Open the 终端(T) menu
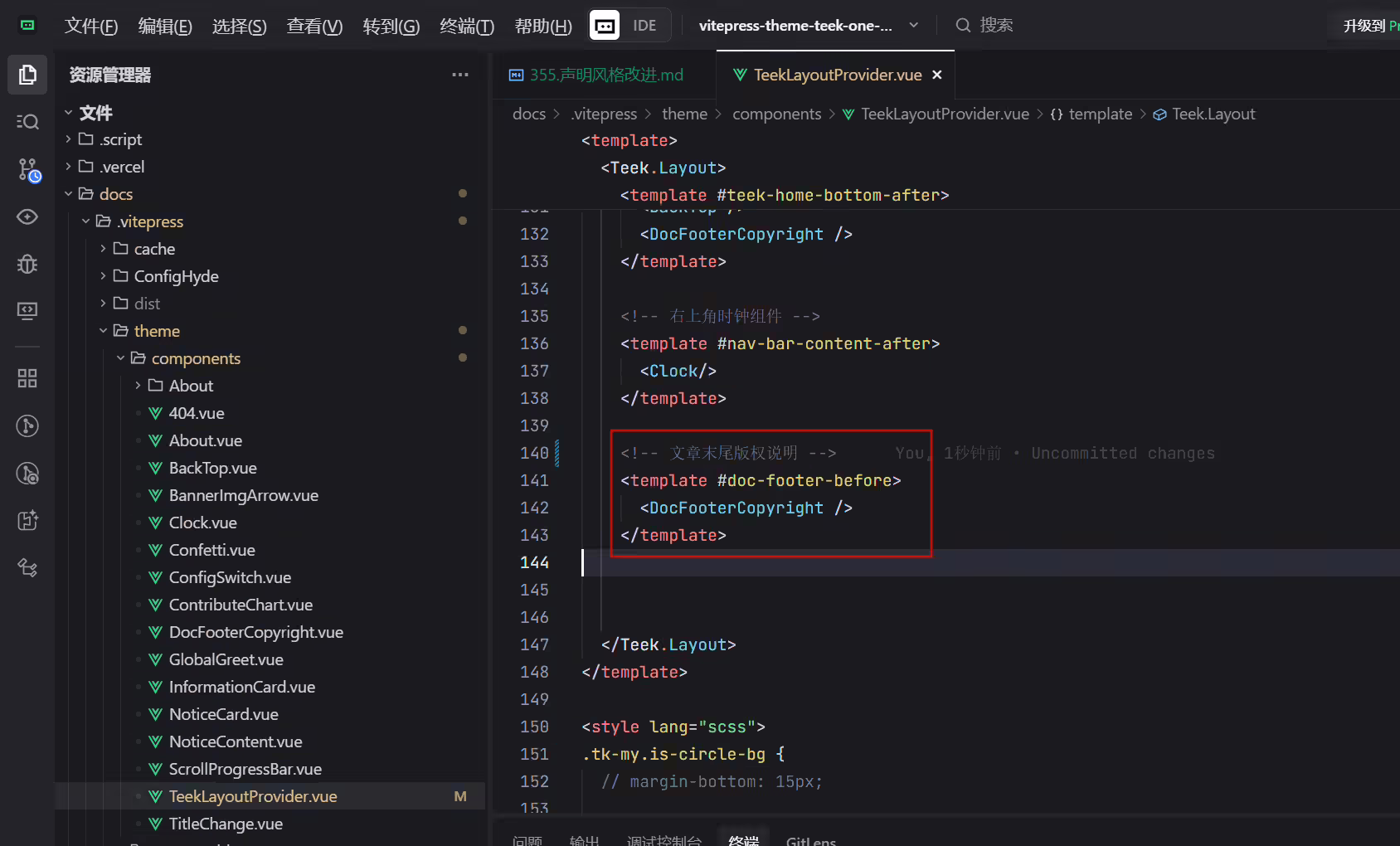The image size is (1400, 846). pyautogui.click(x=467, y=27)
